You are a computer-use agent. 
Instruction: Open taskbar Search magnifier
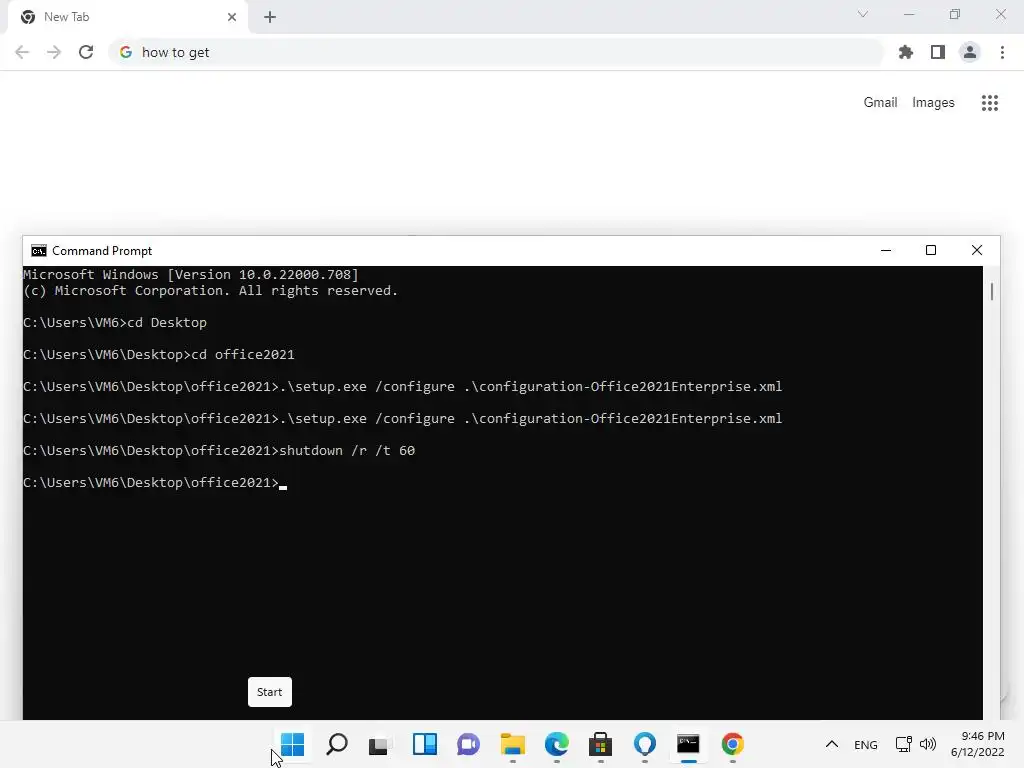(336, 744)
